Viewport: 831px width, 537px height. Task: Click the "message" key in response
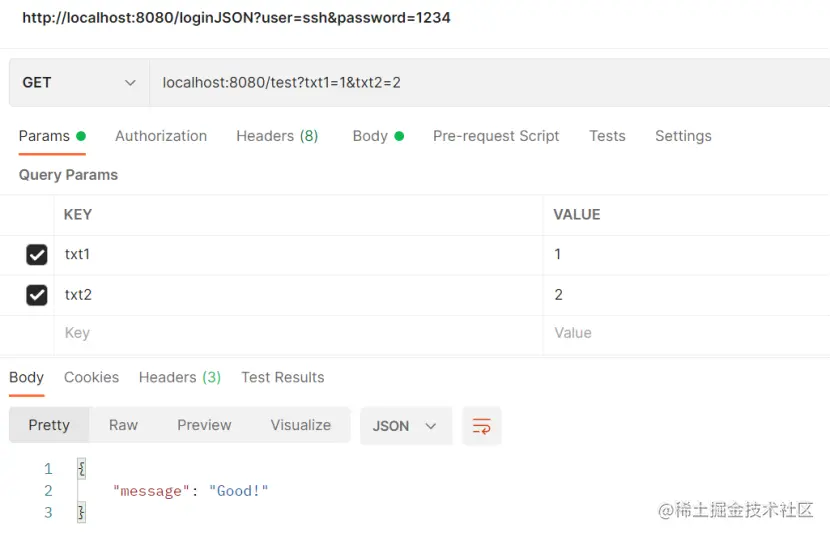[x=151, y=491]
